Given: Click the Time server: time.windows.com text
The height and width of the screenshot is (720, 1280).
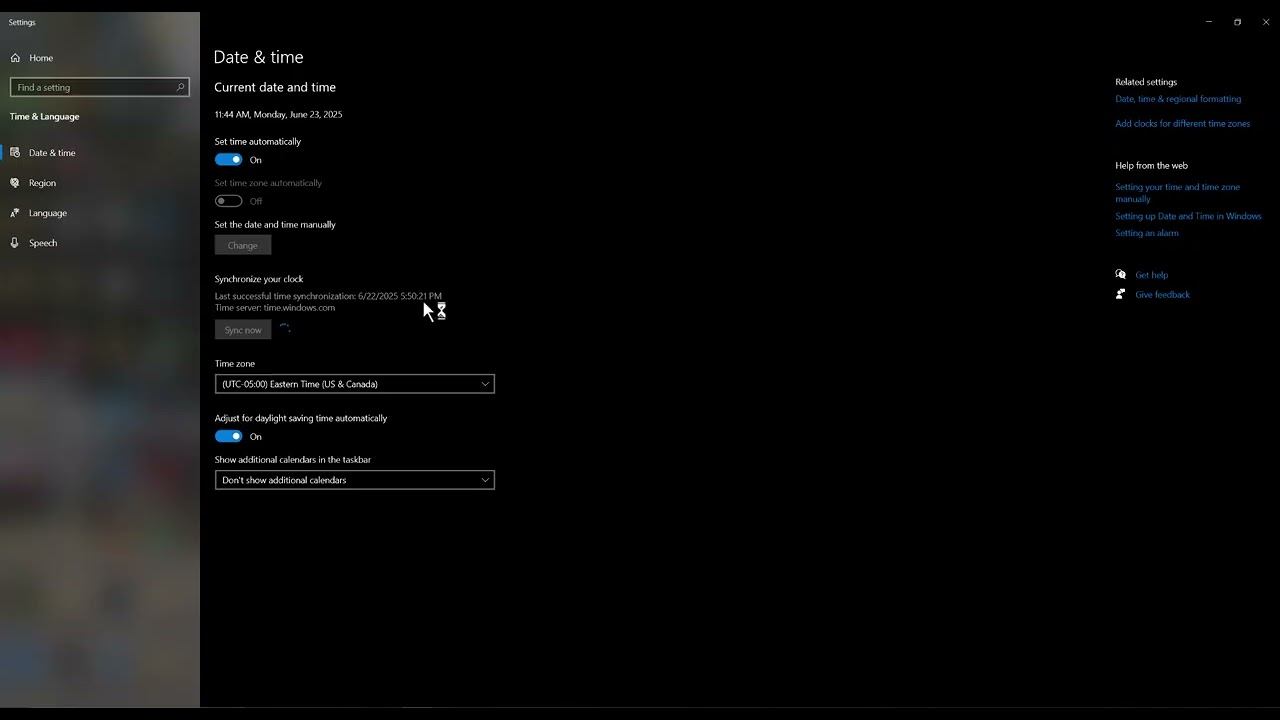Looking at the screenshot, I should (x=275, y=308).
